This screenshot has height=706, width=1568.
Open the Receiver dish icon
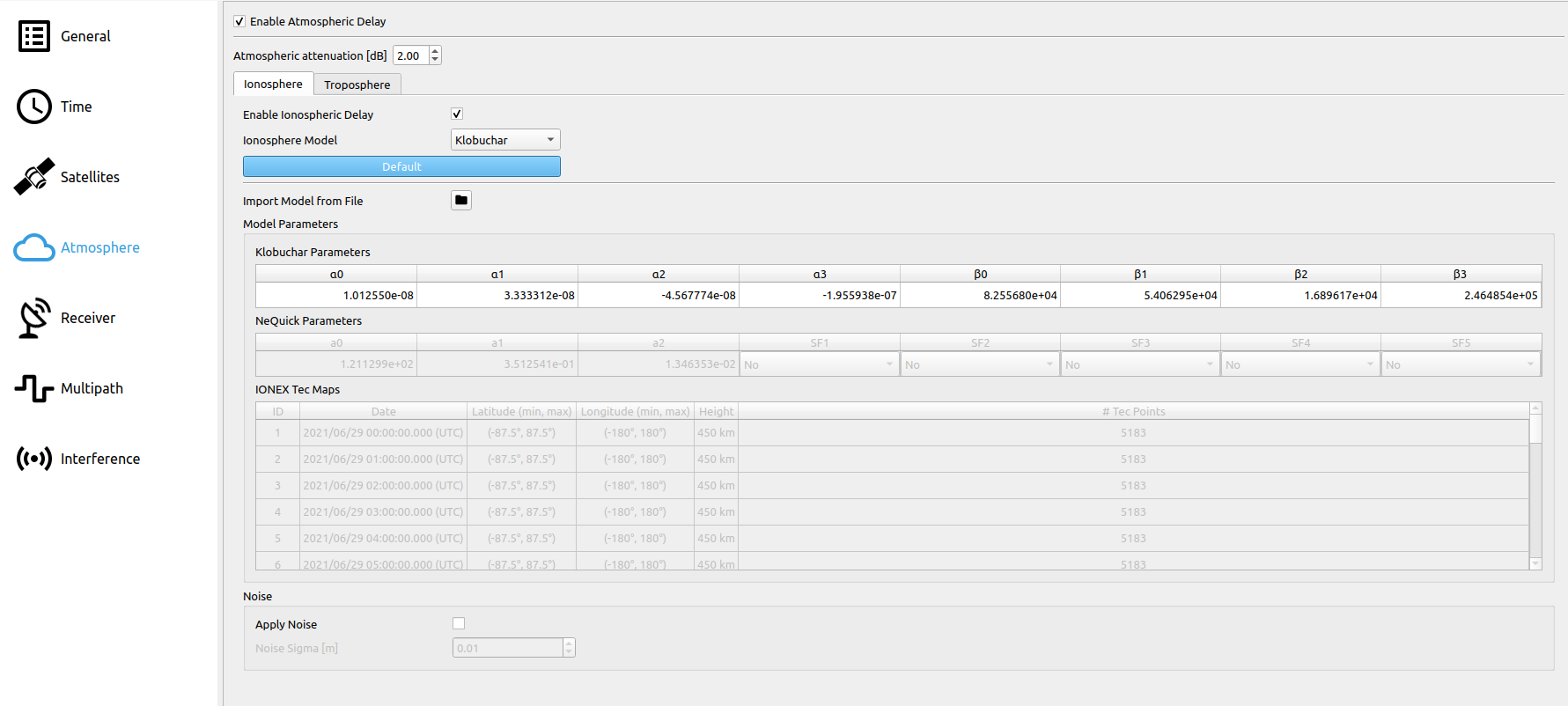(34, 318)
